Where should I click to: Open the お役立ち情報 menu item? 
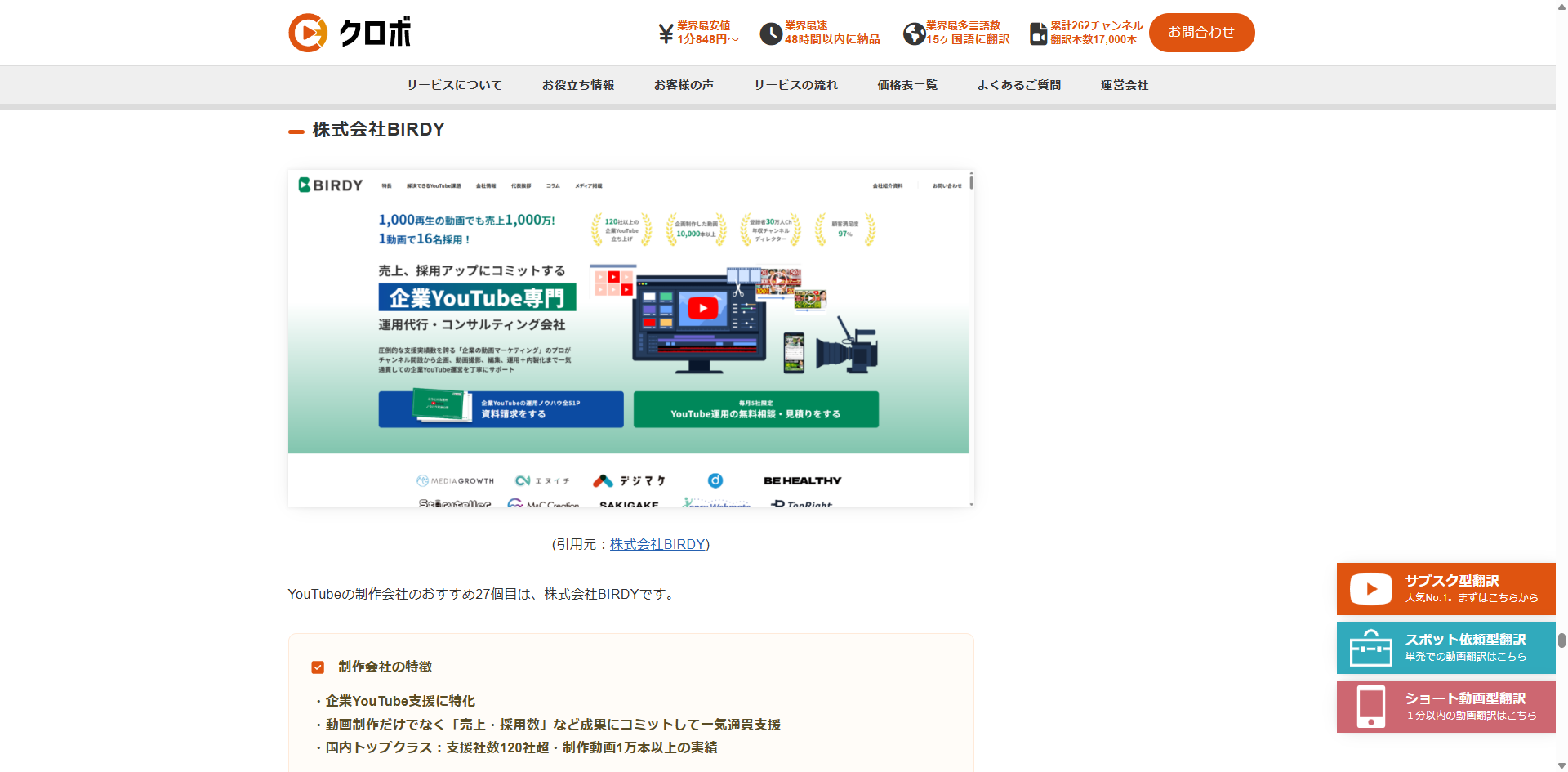(x=578, y=85)
